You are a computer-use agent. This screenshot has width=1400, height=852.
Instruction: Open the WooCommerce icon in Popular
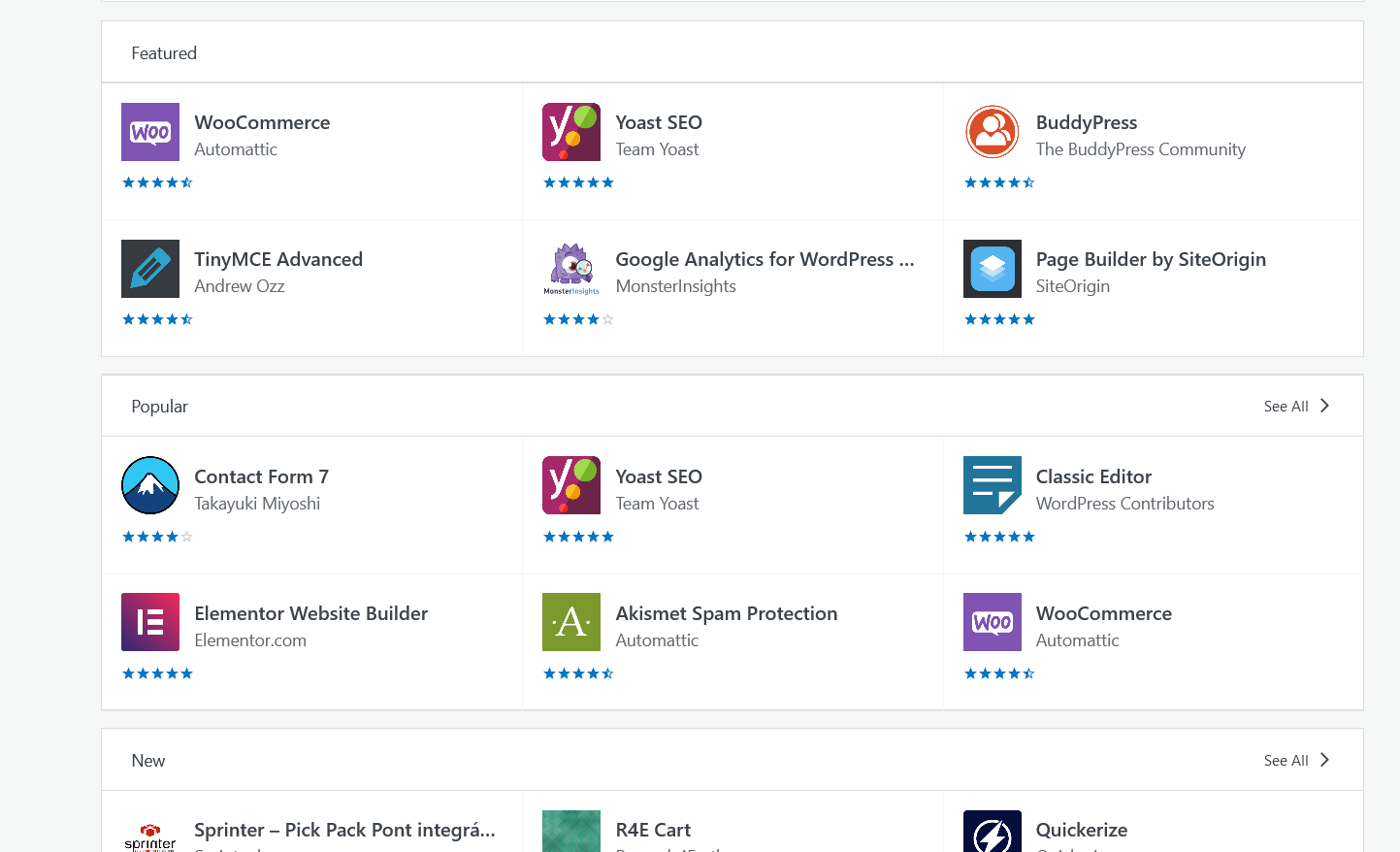[993, 622]
